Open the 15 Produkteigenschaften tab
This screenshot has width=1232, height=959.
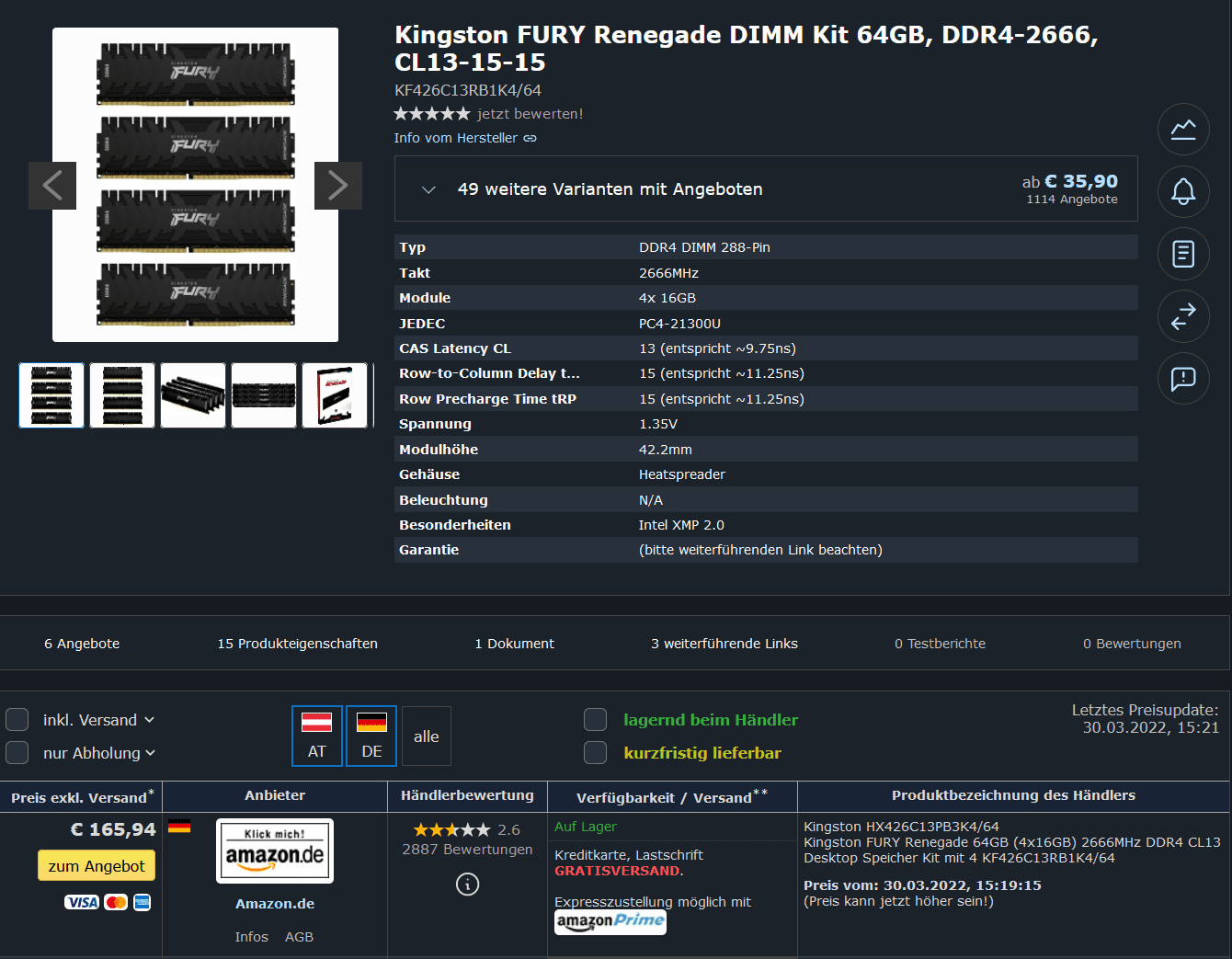pos(298,644)
